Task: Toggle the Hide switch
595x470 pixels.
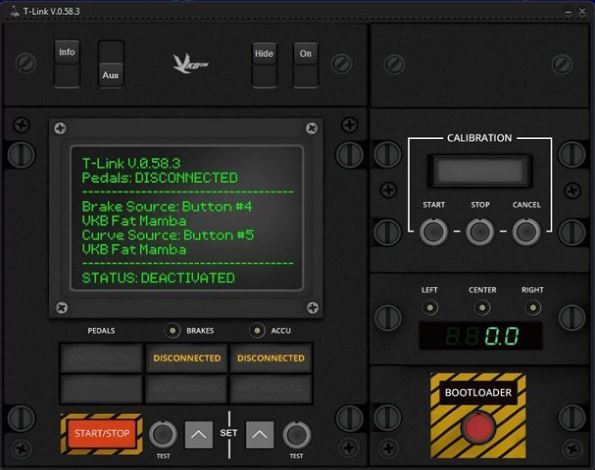Action: coord(264,64)
